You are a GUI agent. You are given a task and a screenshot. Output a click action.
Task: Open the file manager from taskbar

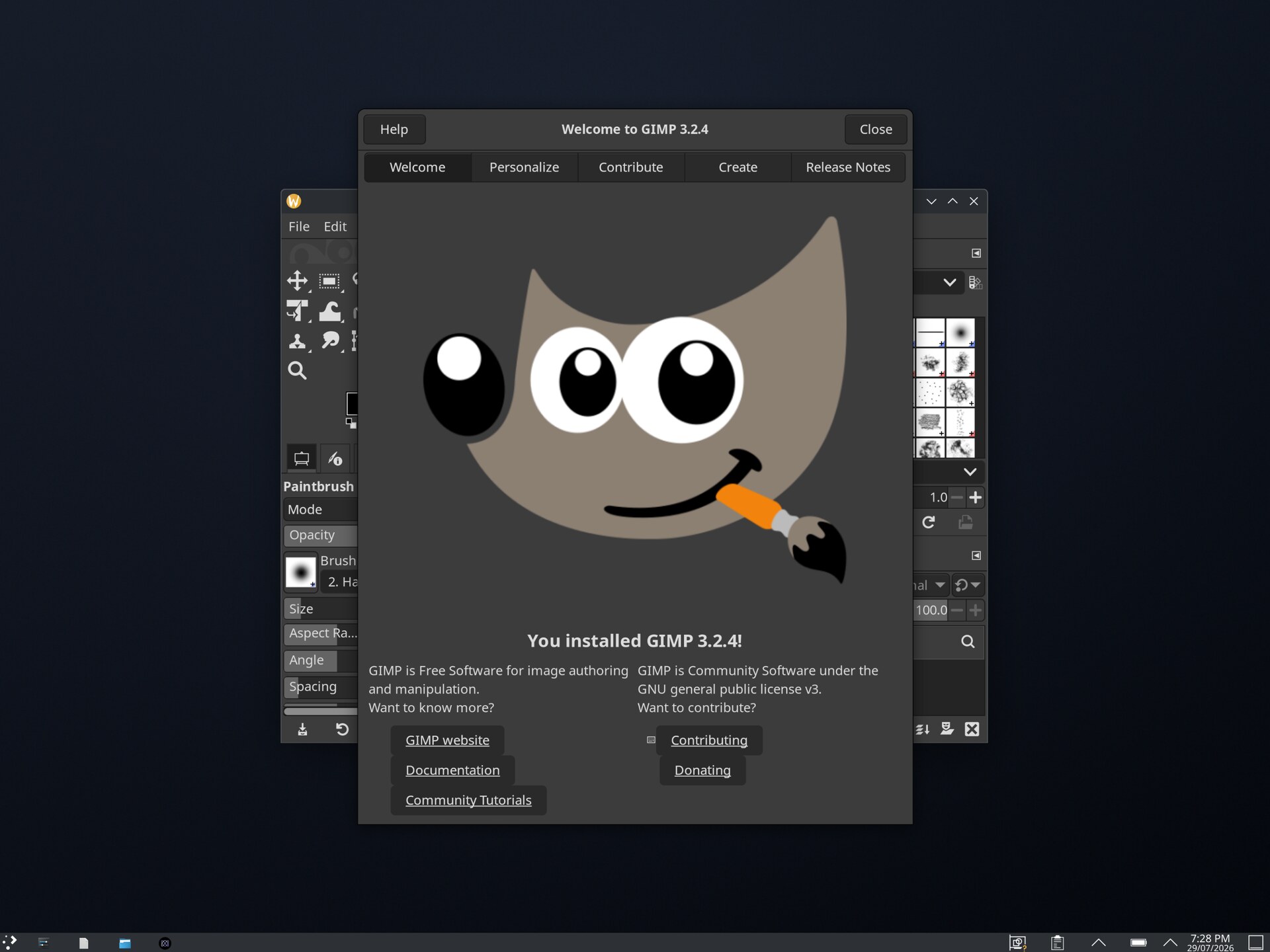pos(124,943)
